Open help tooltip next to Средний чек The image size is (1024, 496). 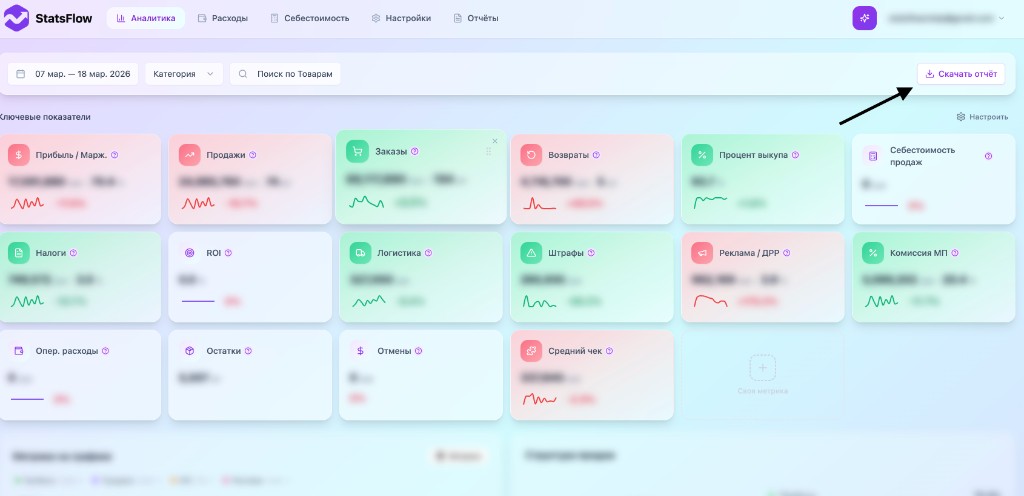(x=609, y=350)
